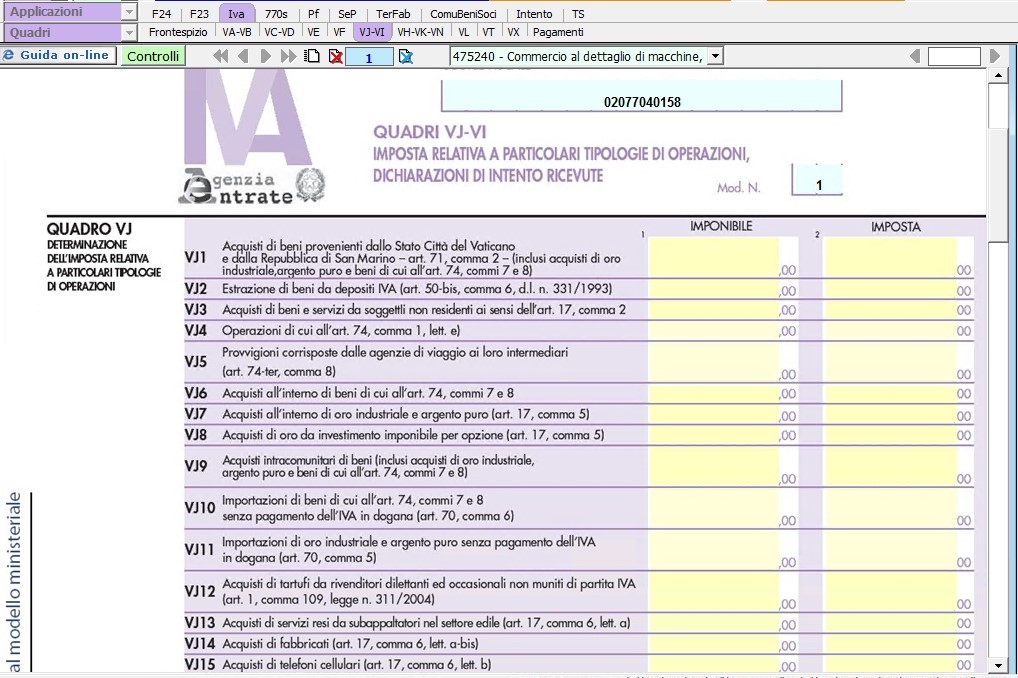The width and height of the screenshot is (1018, 678).
Task: Go to the VH-VK-VN quadro tab
Action: pos(420,32)
